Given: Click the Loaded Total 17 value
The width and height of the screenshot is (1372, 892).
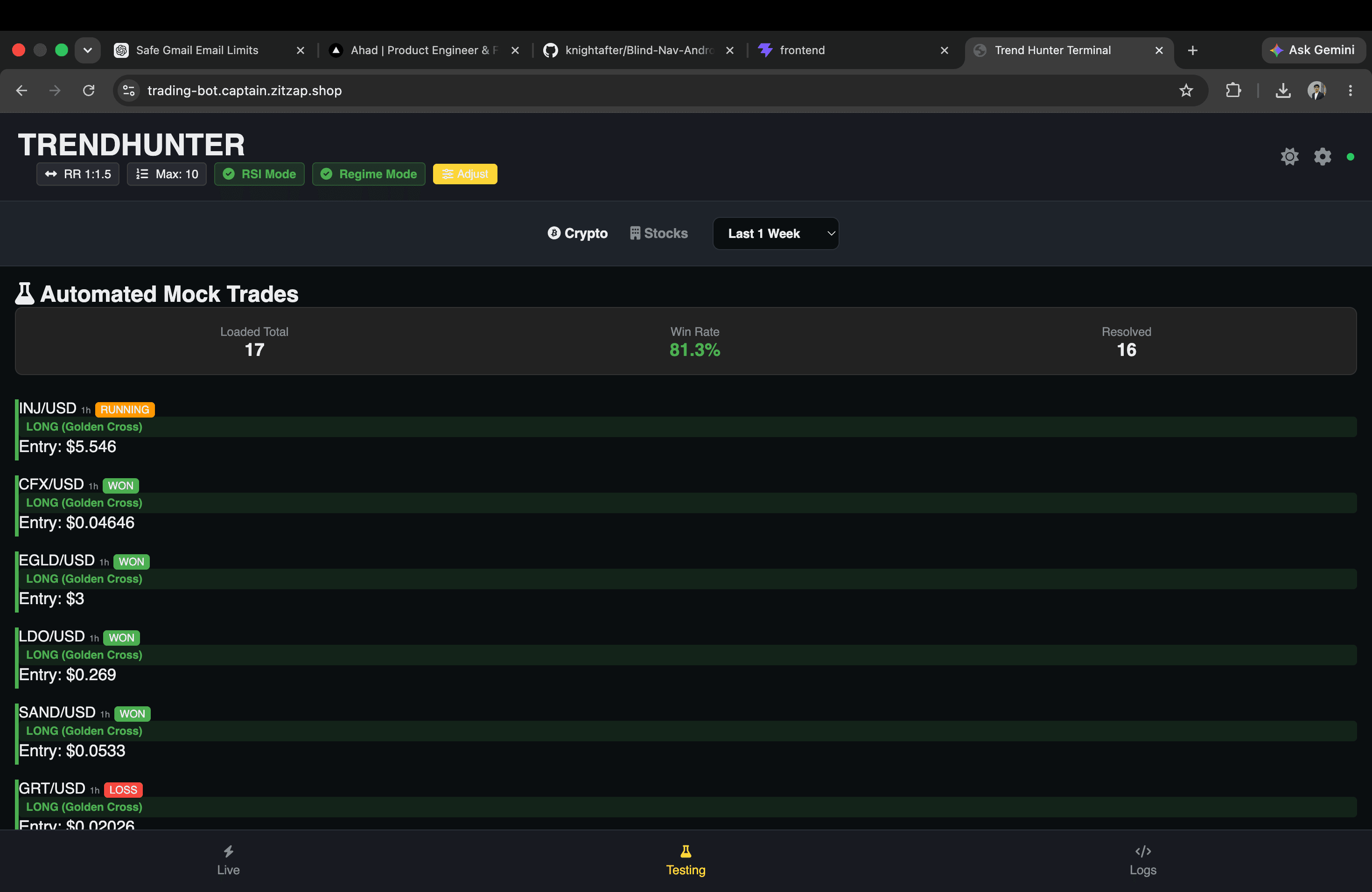Looking at the screenshot, I should [254, 350].
